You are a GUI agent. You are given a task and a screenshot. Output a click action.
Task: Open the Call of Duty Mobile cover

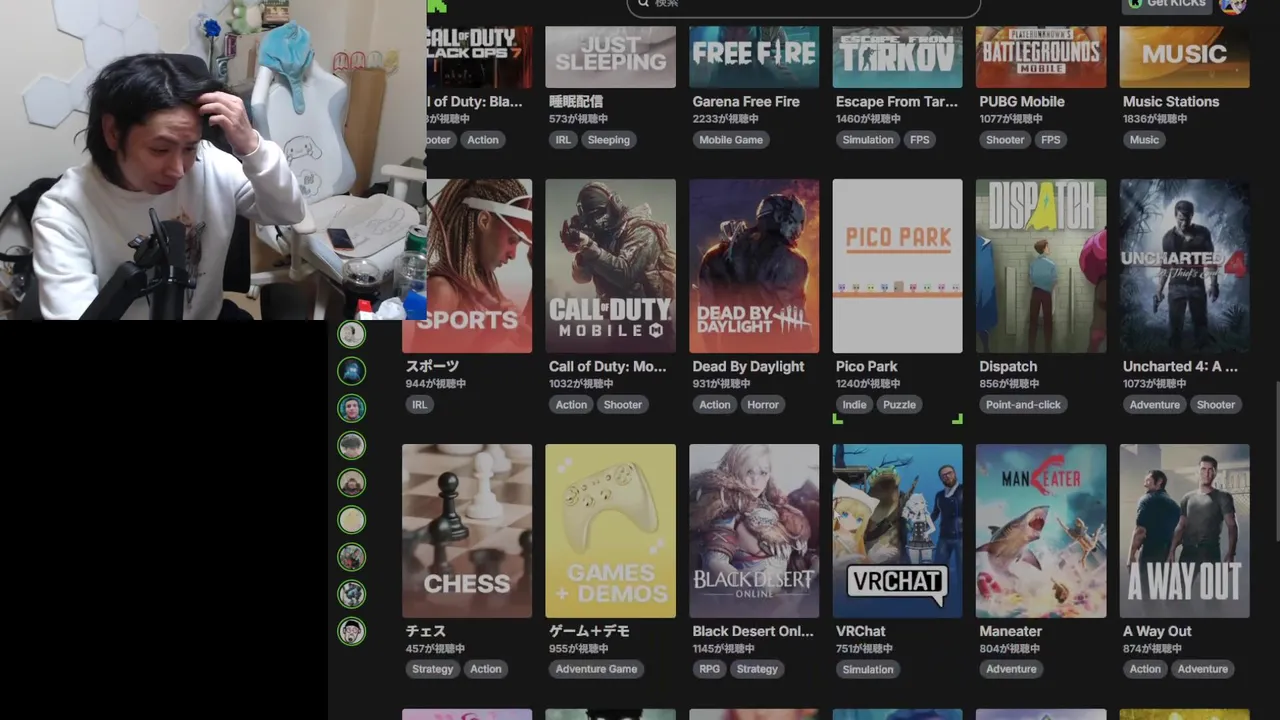pos(610,266)
